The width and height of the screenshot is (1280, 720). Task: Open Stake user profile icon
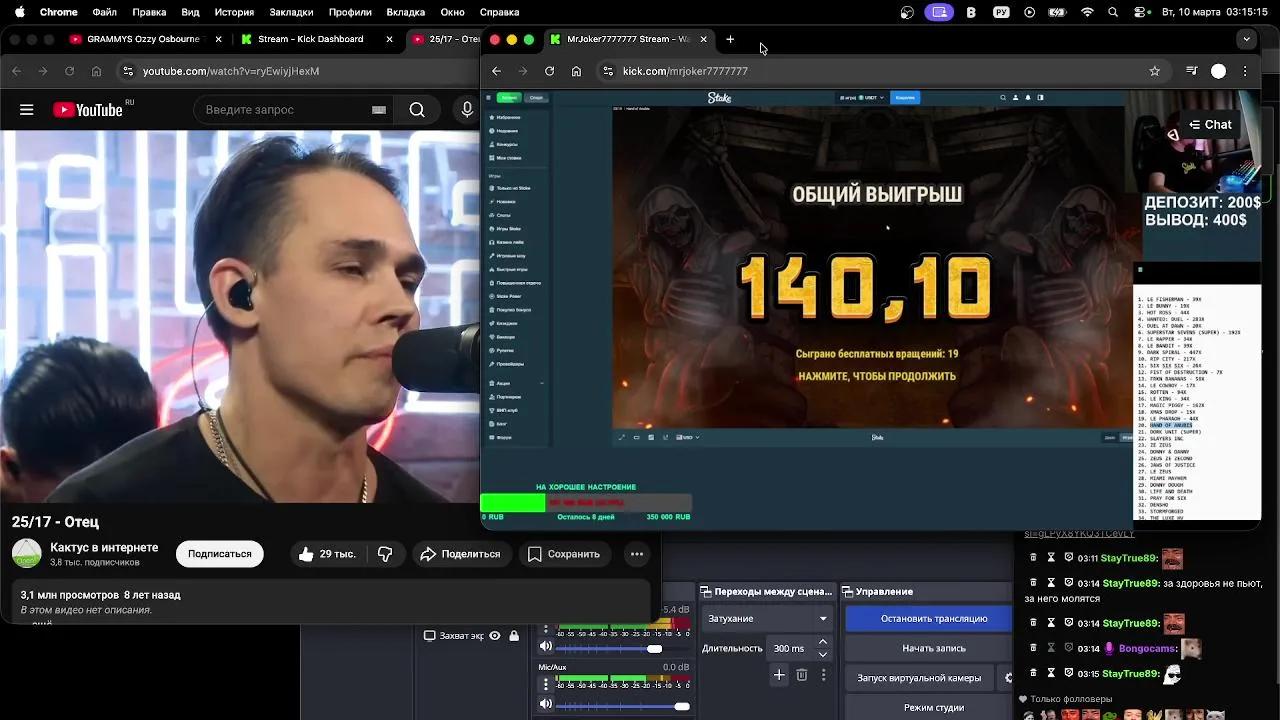[1015, 98]
